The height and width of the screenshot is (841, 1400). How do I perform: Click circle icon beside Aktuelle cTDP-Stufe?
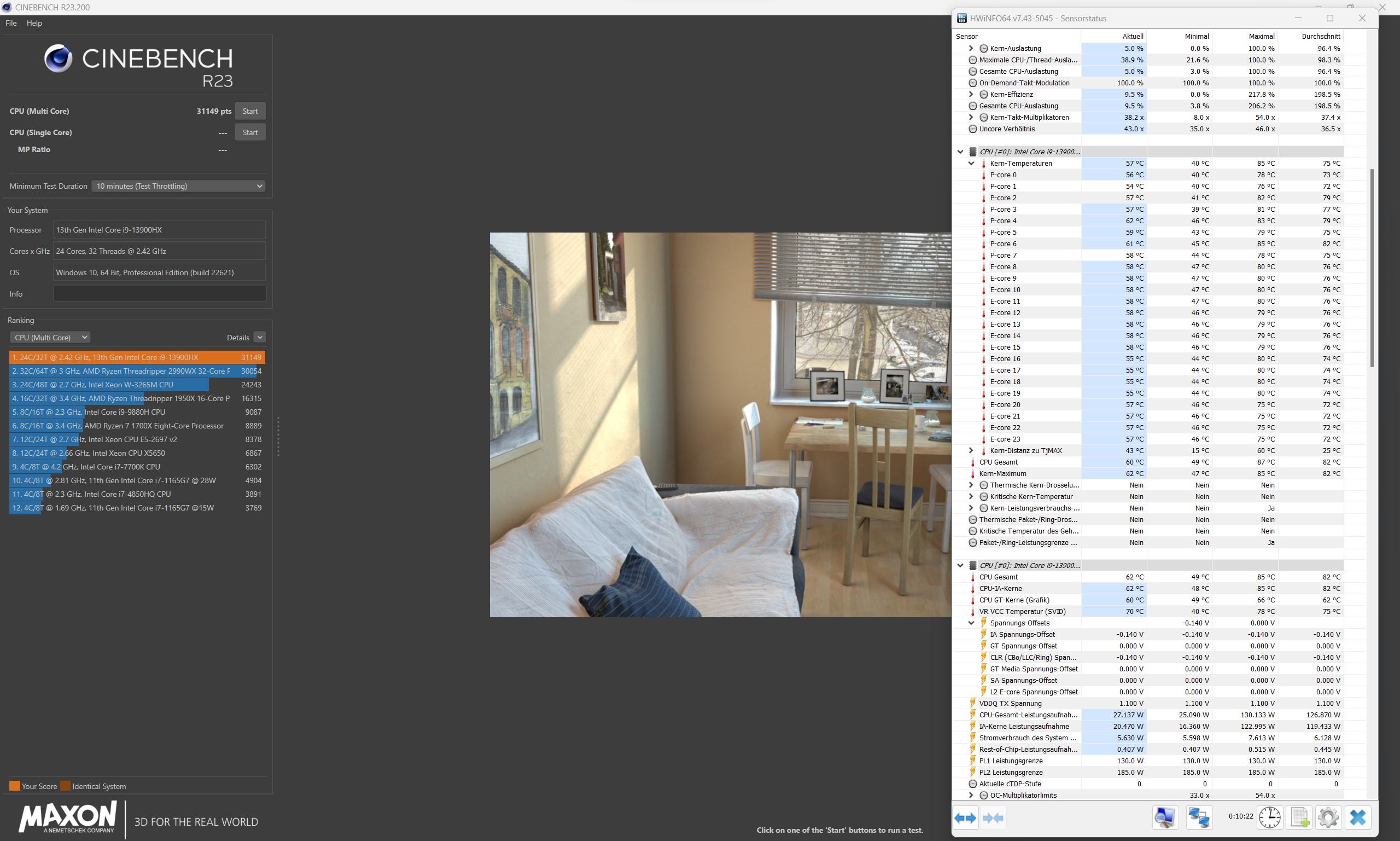tap(972, 784)
